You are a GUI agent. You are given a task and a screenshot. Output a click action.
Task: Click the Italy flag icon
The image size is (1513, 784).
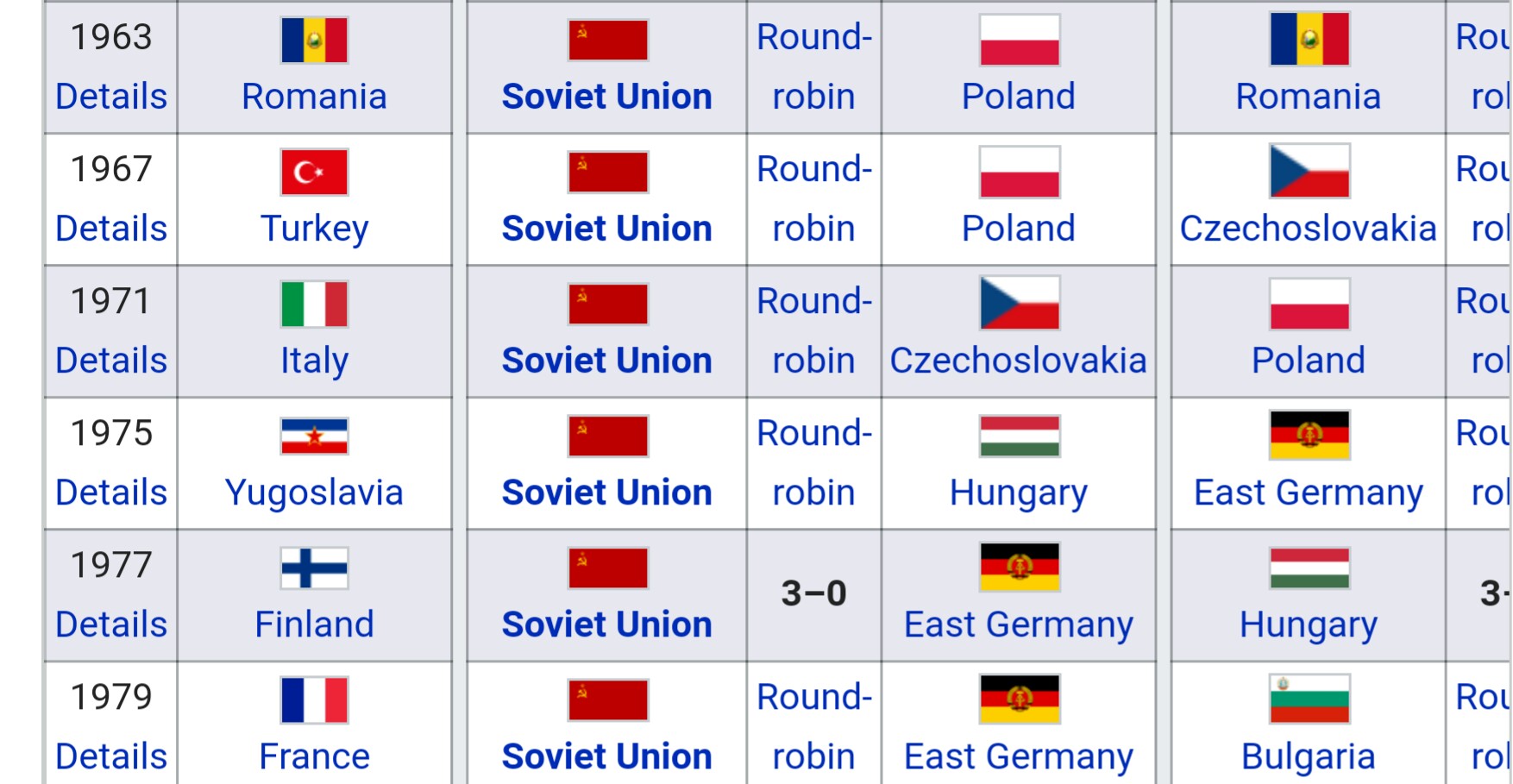(314, 304)
